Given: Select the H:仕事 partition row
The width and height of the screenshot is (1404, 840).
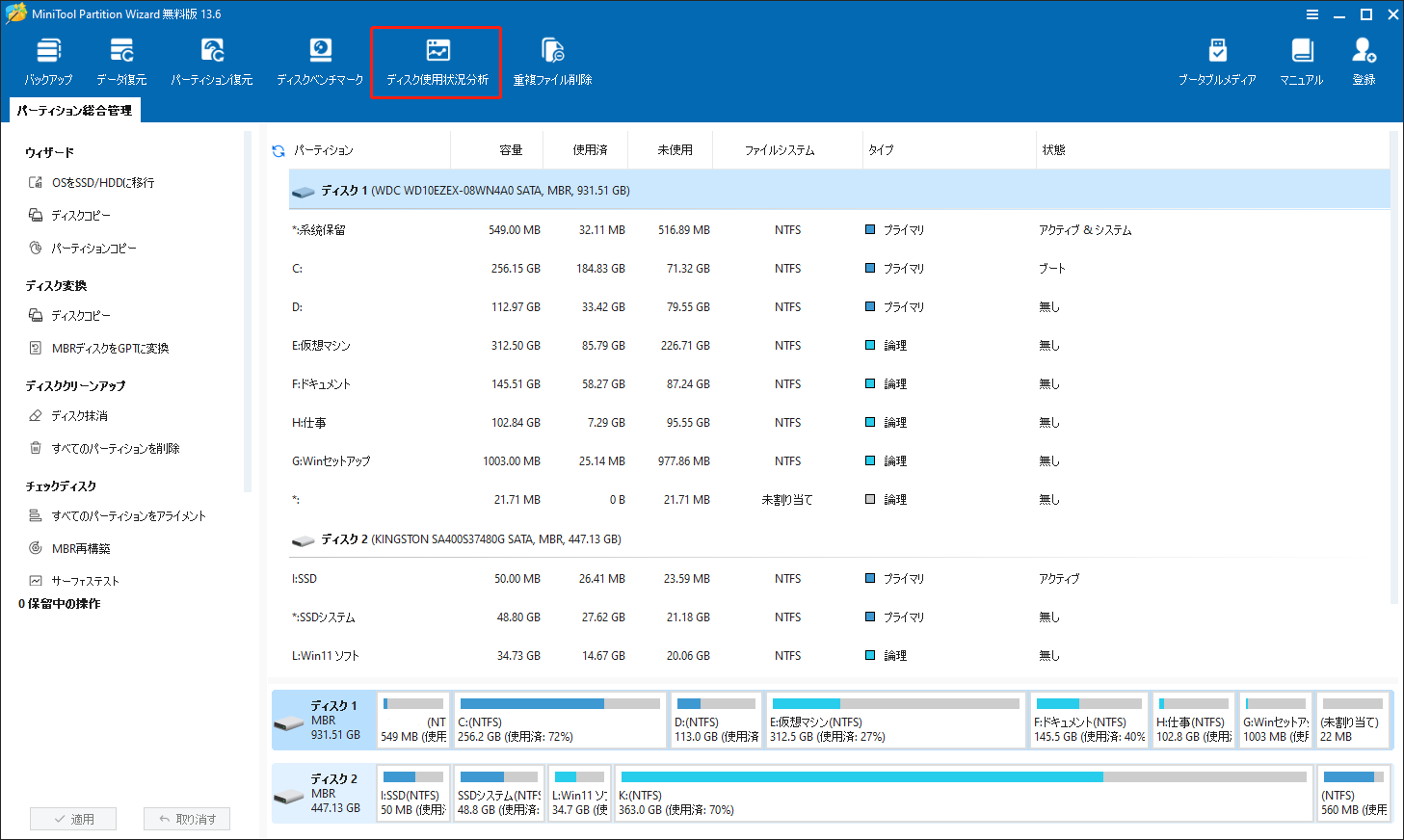Looking at the screenshot, I should click(x=839, y=423).
